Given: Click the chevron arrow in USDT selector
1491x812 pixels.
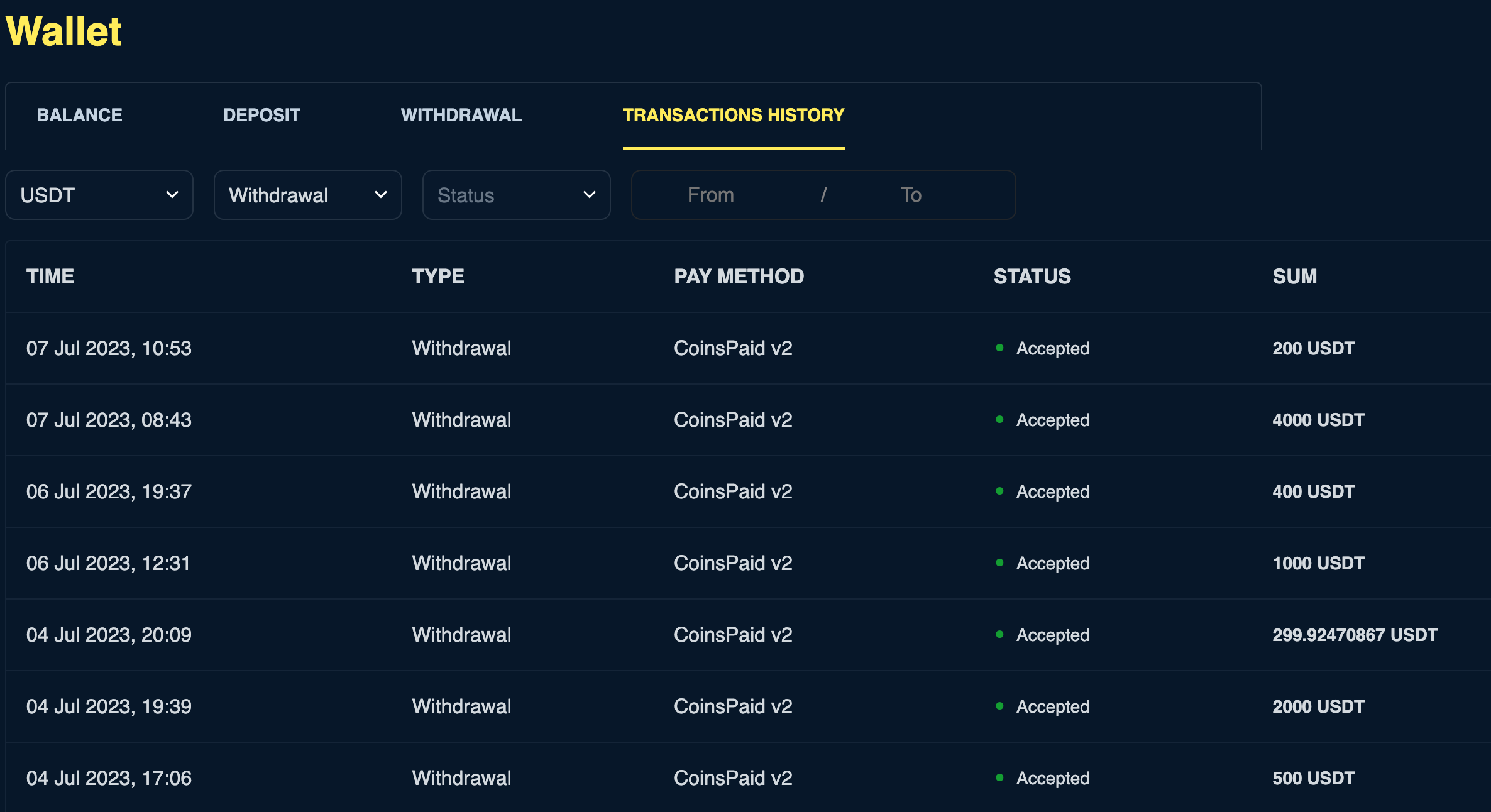Looking at the screenshot, I should (172, 195).
